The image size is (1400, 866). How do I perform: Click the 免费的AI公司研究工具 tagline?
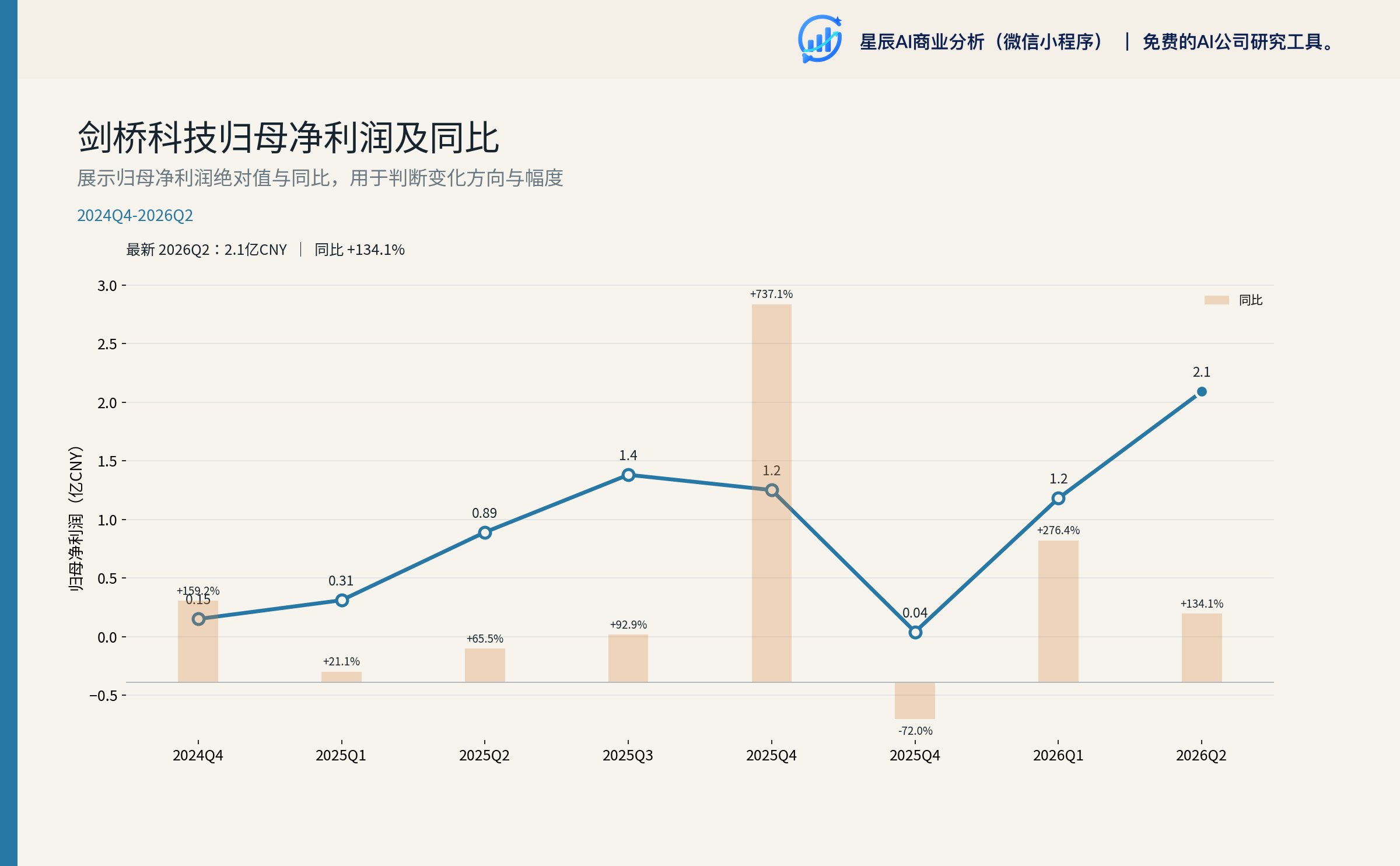pos(1238,42)
